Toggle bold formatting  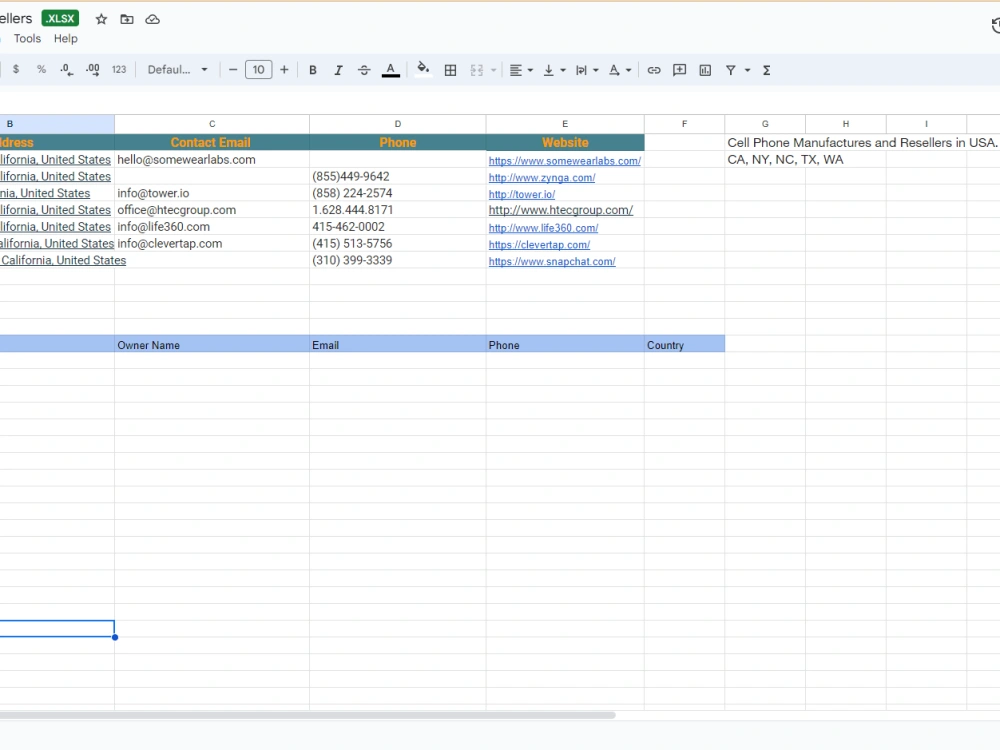click(313, 70)
